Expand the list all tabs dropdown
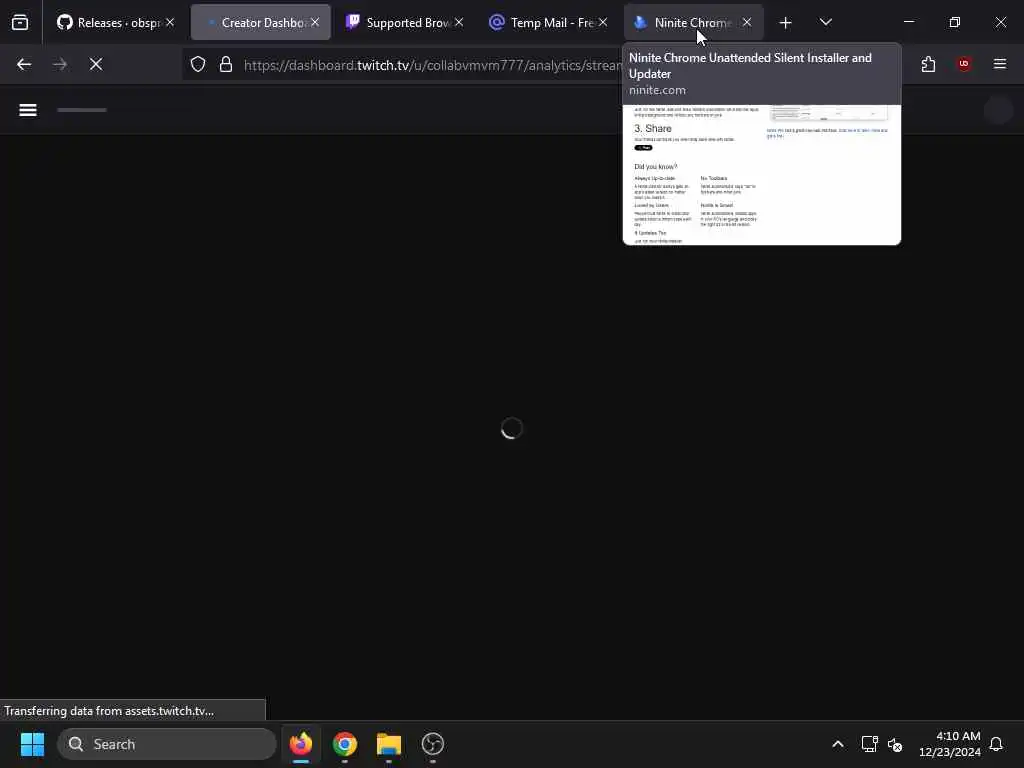1024x768 pixels. [825, 22]
